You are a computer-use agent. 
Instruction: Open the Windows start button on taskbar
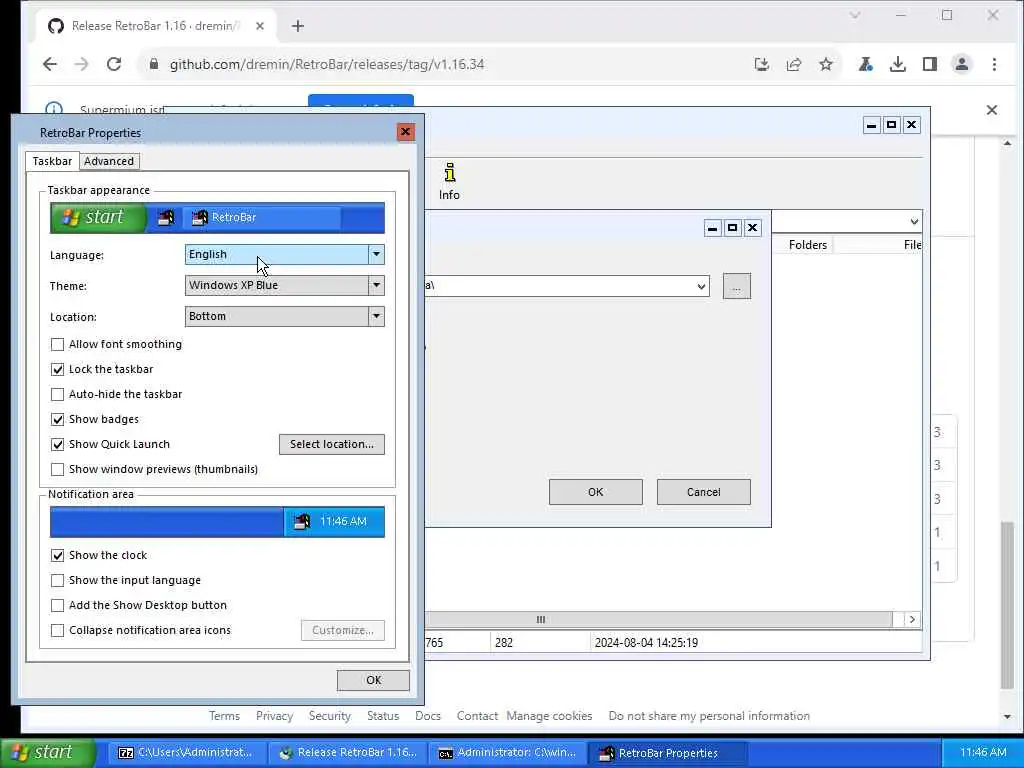coord(48,752)
